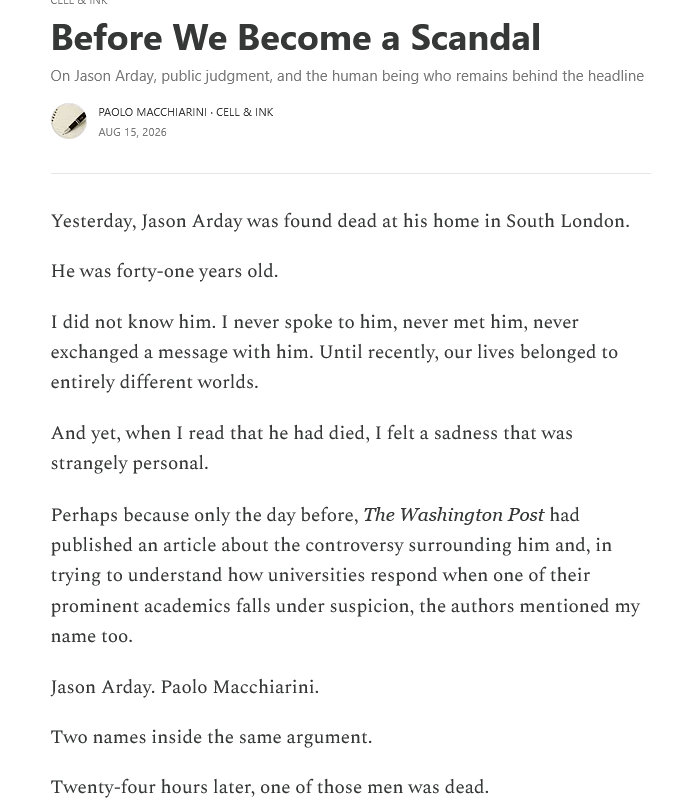Click the words 'name too.' ending the Washington Post paragraph

(92, 636)
